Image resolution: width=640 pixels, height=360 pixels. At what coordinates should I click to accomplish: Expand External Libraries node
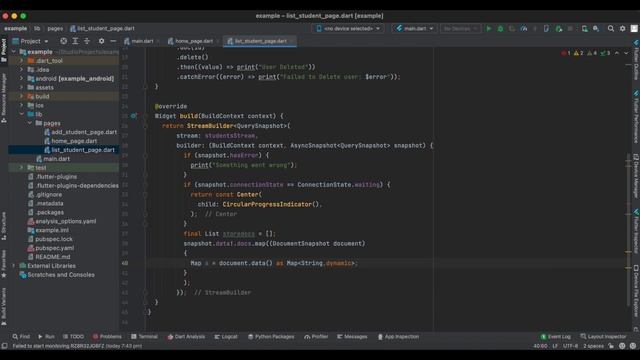[x=14, y=266]
